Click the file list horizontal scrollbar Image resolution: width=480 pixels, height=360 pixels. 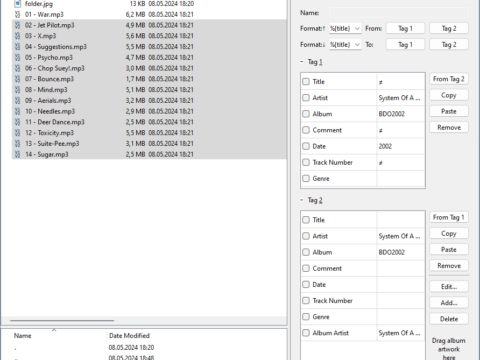62,321
